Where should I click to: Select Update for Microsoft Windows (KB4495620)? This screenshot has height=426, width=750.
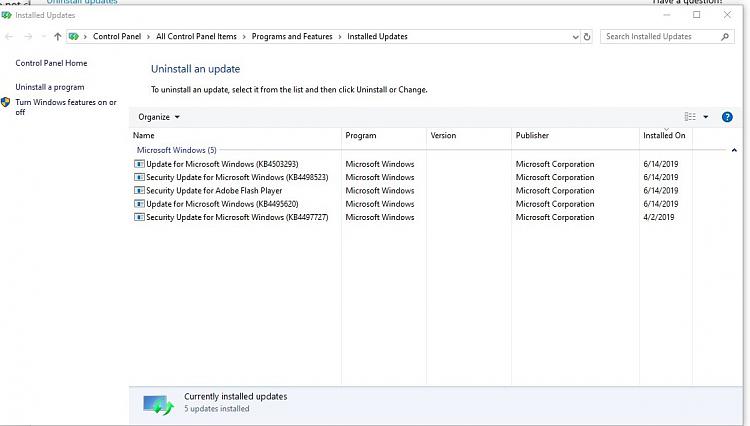[x=222, y=204]
